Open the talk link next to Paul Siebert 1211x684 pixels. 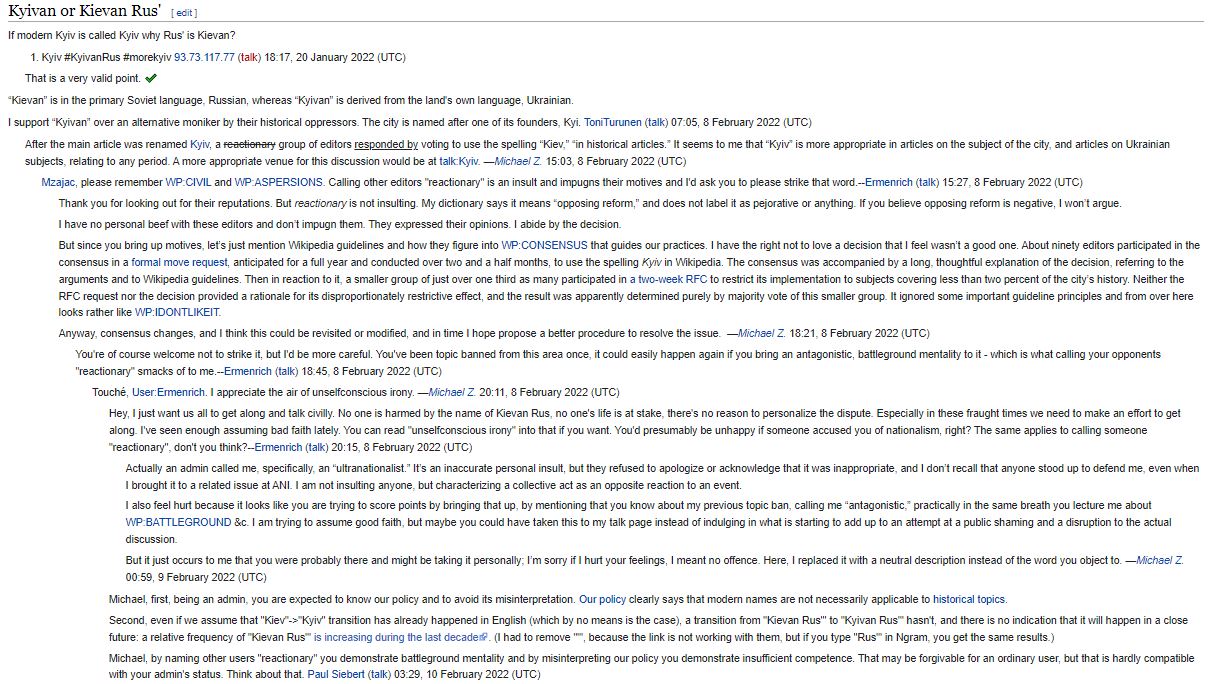[380, 674]
